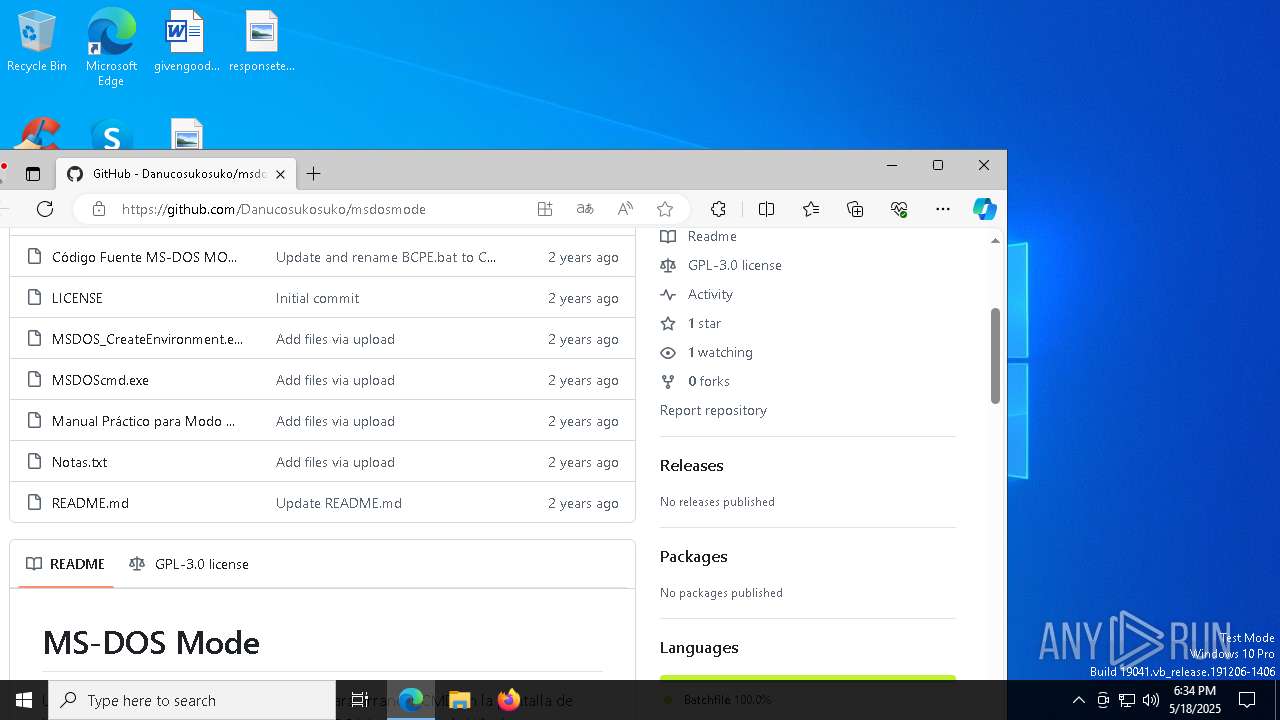Open Packages section heading
The width and height of the screenshot is (1280, 720).
[693, 556]
